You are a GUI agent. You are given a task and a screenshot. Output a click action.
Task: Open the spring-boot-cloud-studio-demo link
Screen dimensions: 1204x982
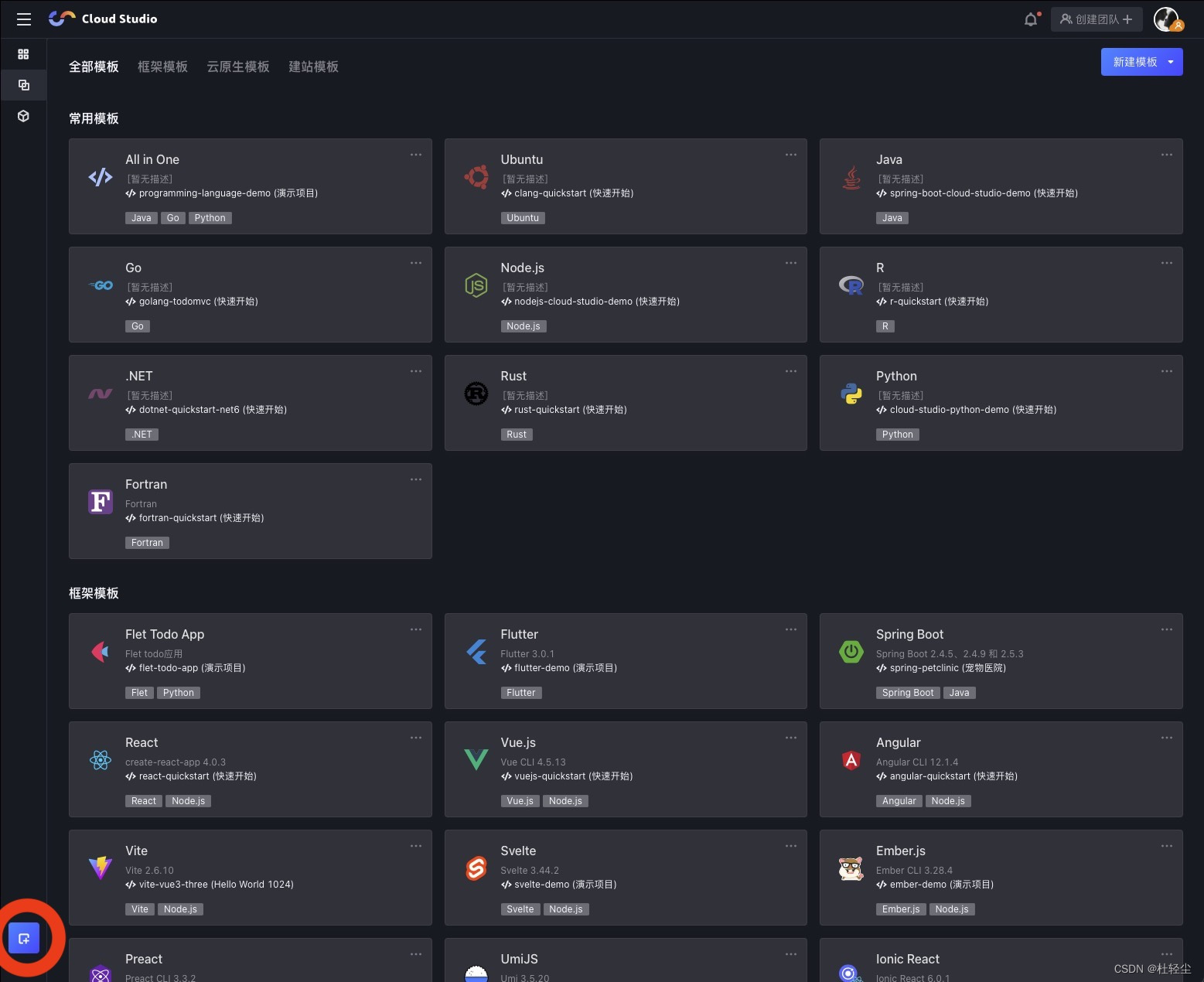[977, 193]
